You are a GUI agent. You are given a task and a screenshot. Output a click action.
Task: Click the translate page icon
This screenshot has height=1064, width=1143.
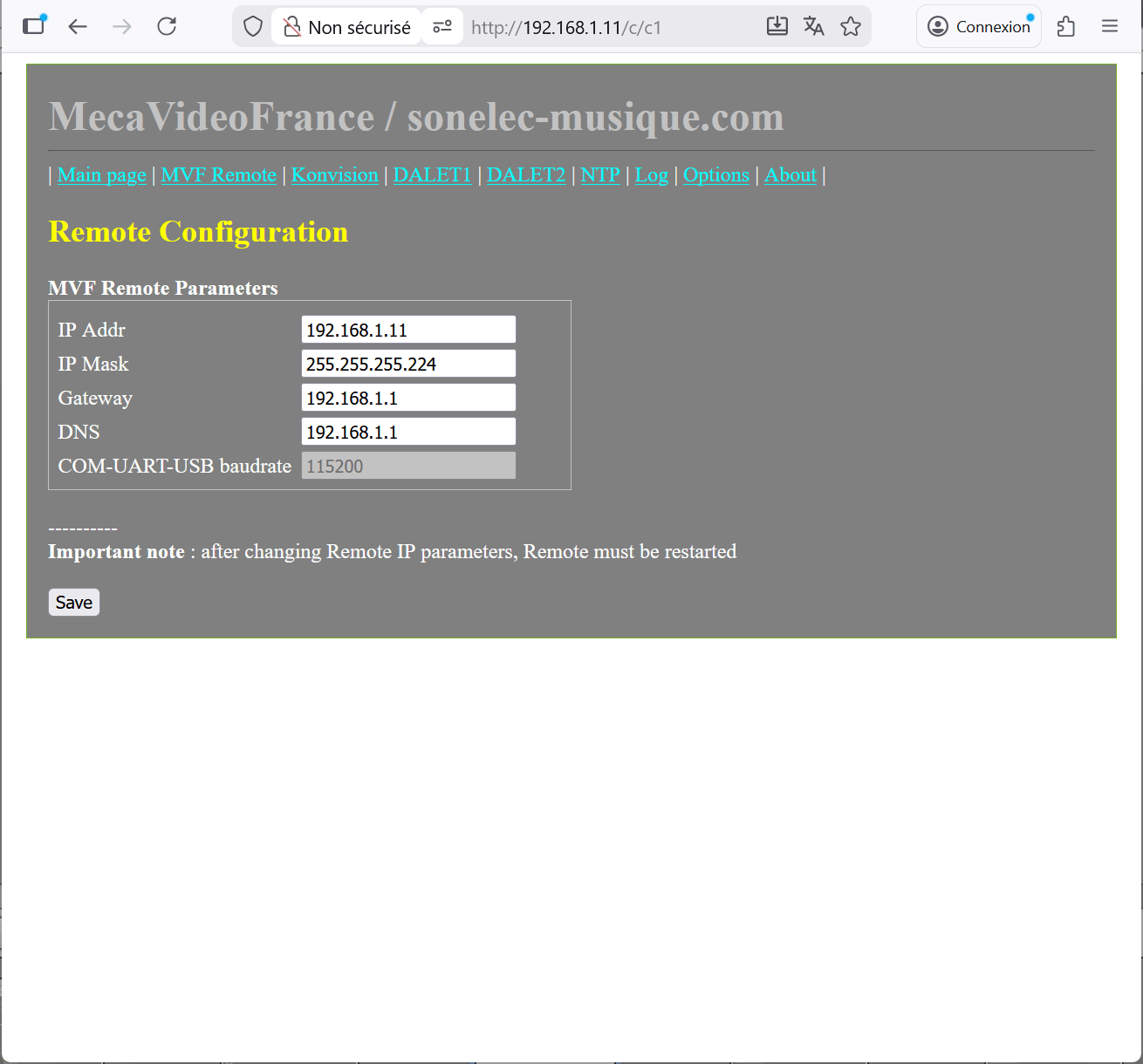point(813,26)
